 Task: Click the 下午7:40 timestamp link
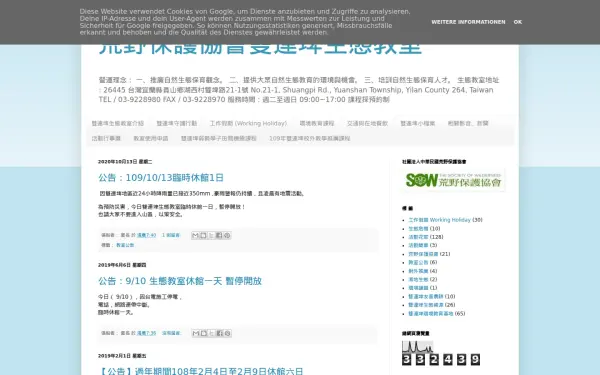tap(147, 235)
